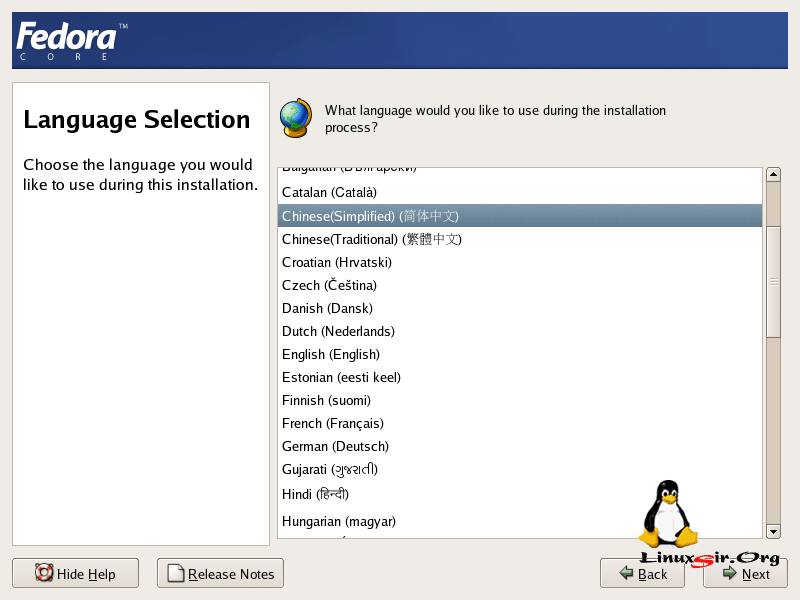The image size is (800, 600).
Task: Choose Finnish (suomi) from the list
Action: [520, 400]
